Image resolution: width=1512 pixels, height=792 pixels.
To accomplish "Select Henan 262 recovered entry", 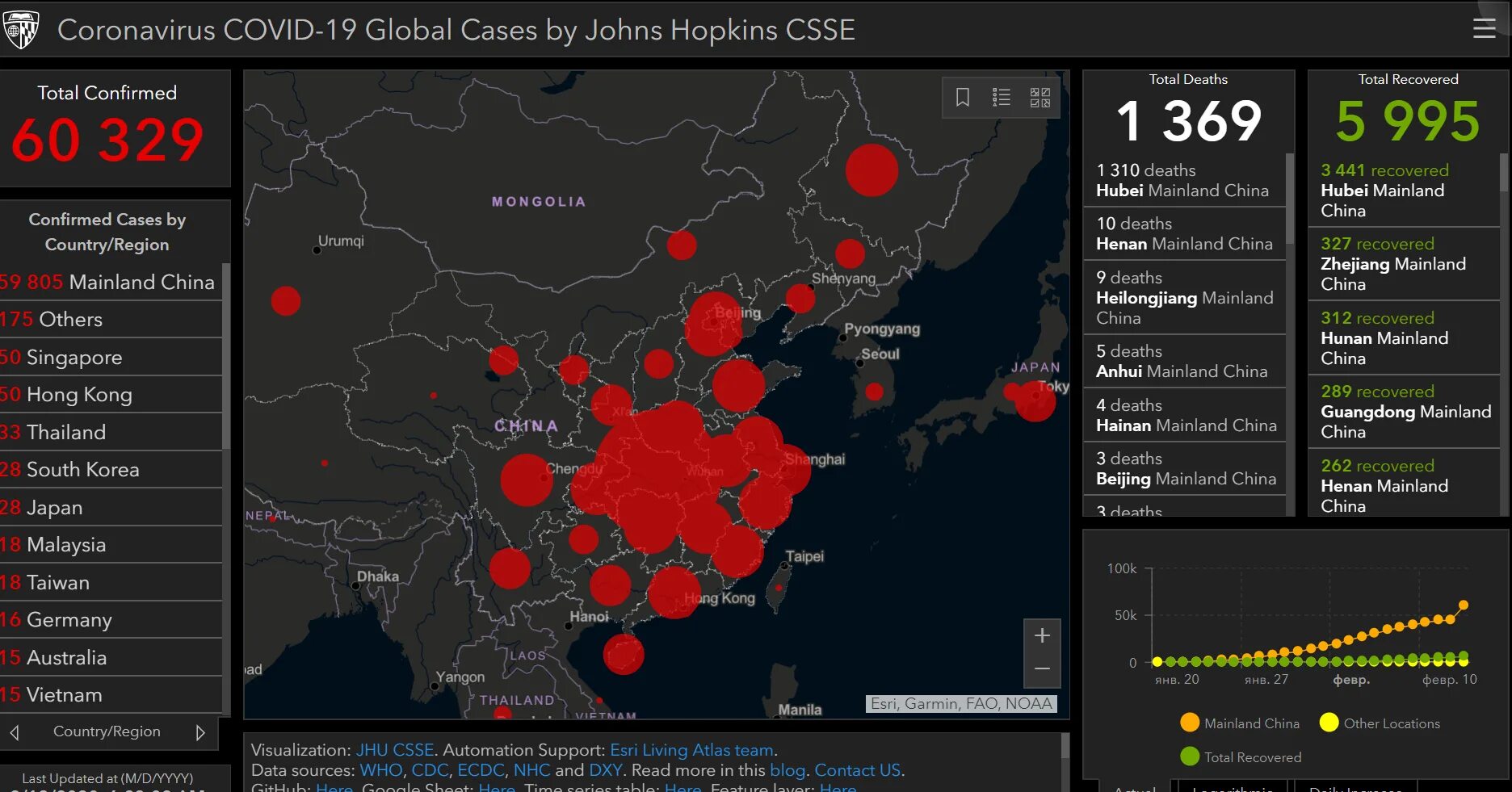I will tap(1404, 485).
